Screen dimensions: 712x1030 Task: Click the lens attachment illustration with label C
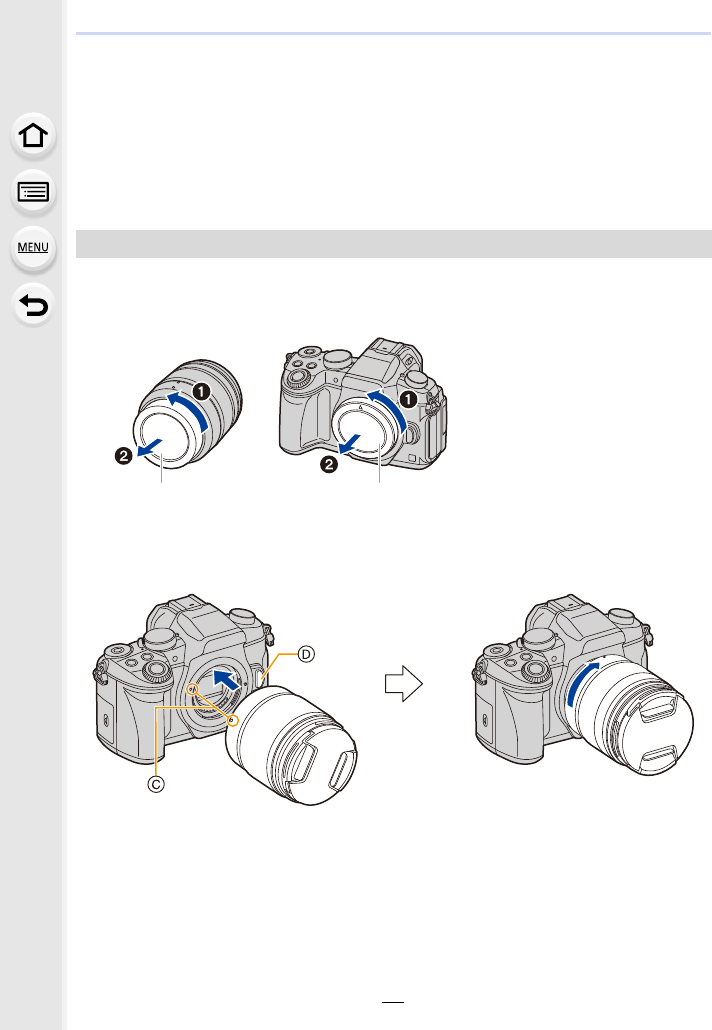click(226, 698)
